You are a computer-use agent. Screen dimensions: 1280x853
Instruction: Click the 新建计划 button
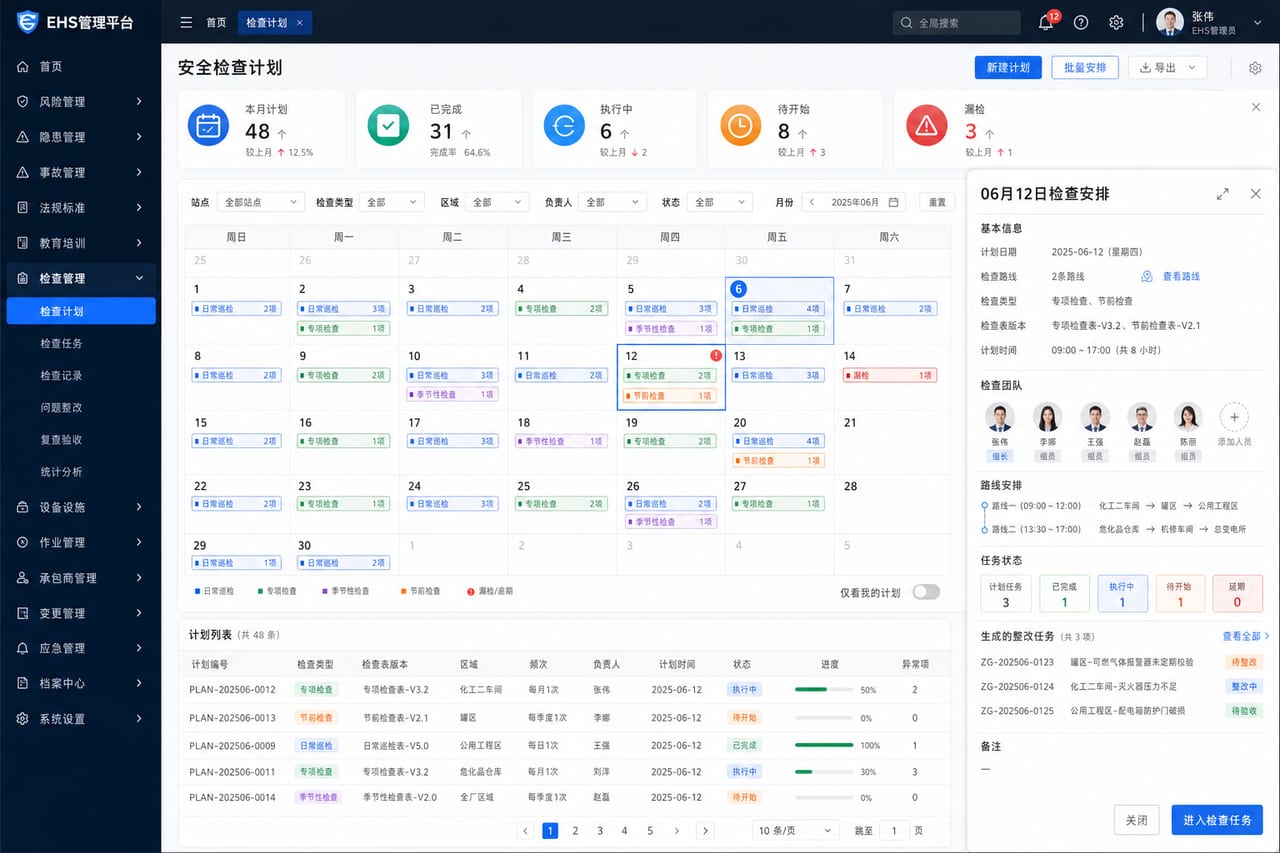pos(1008,67)
